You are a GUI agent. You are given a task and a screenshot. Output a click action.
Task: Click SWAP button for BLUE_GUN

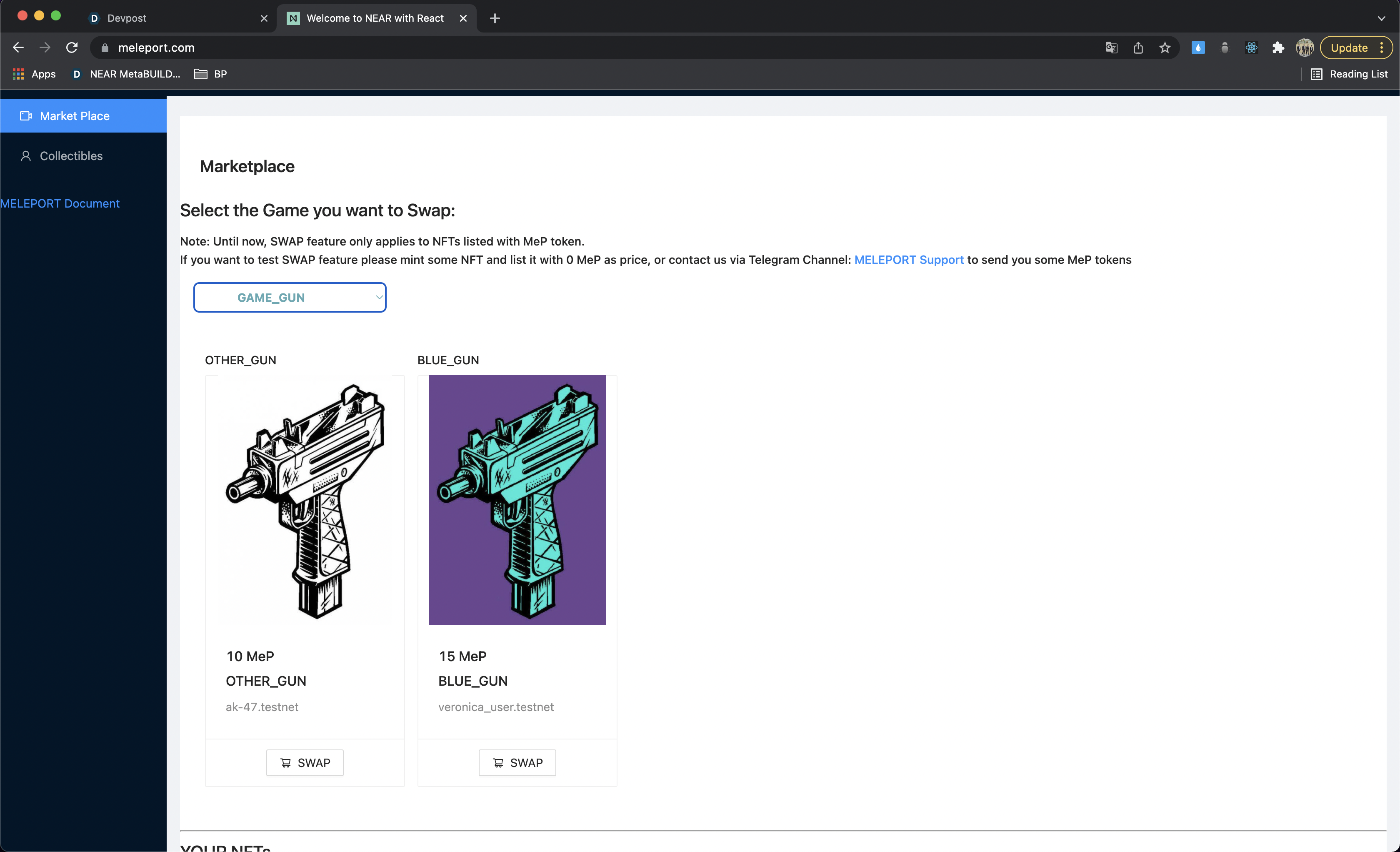coord(517,762)
